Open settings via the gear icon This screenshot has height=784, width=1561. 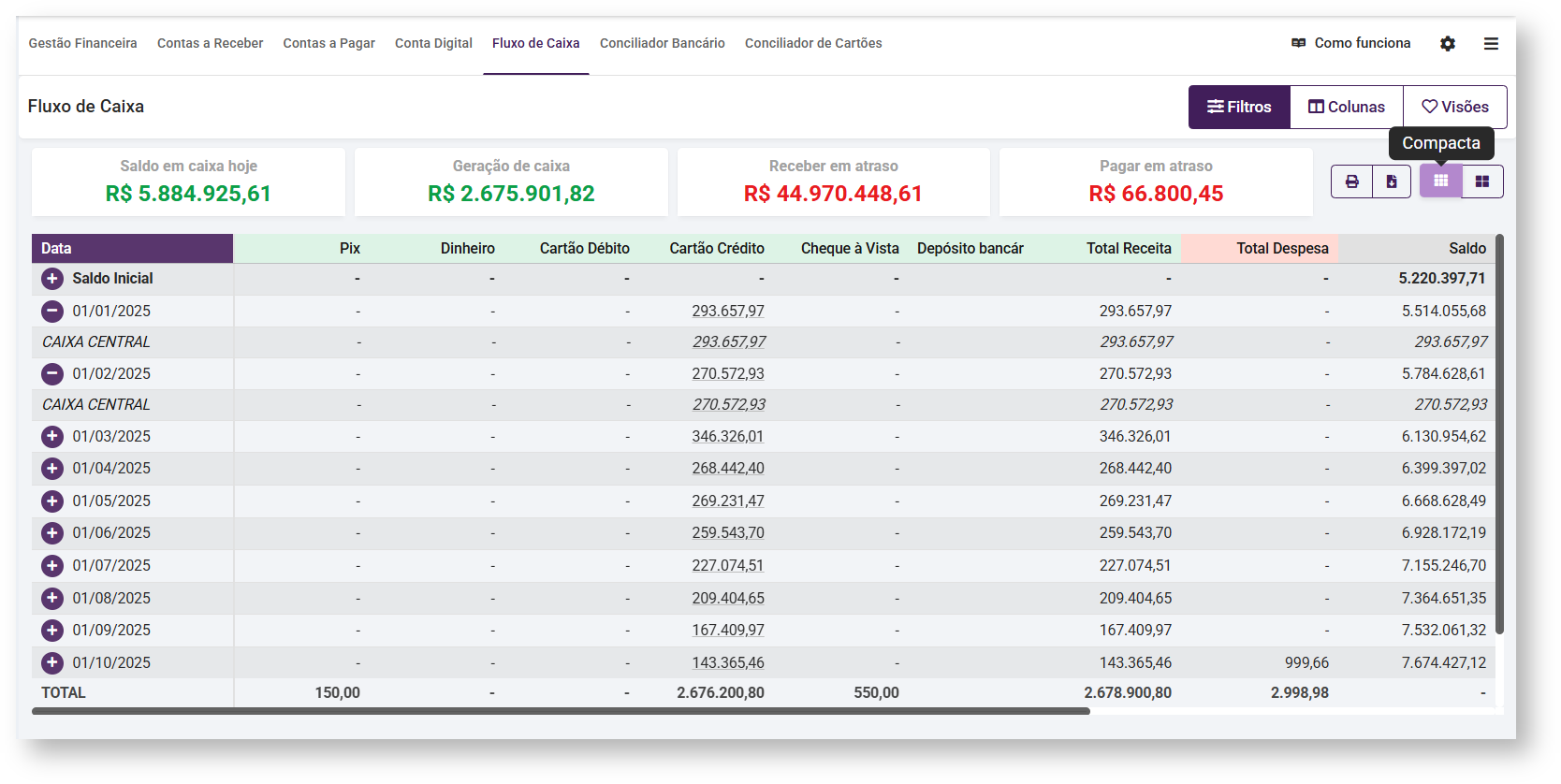click(1448, 44)
